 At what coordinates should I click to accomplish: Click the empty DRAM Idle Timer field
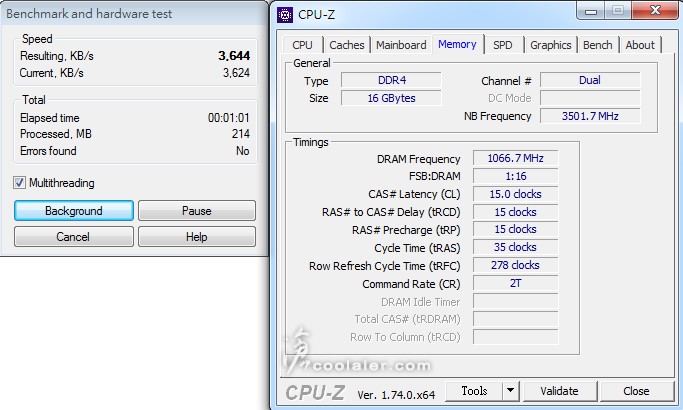[515, 301]
